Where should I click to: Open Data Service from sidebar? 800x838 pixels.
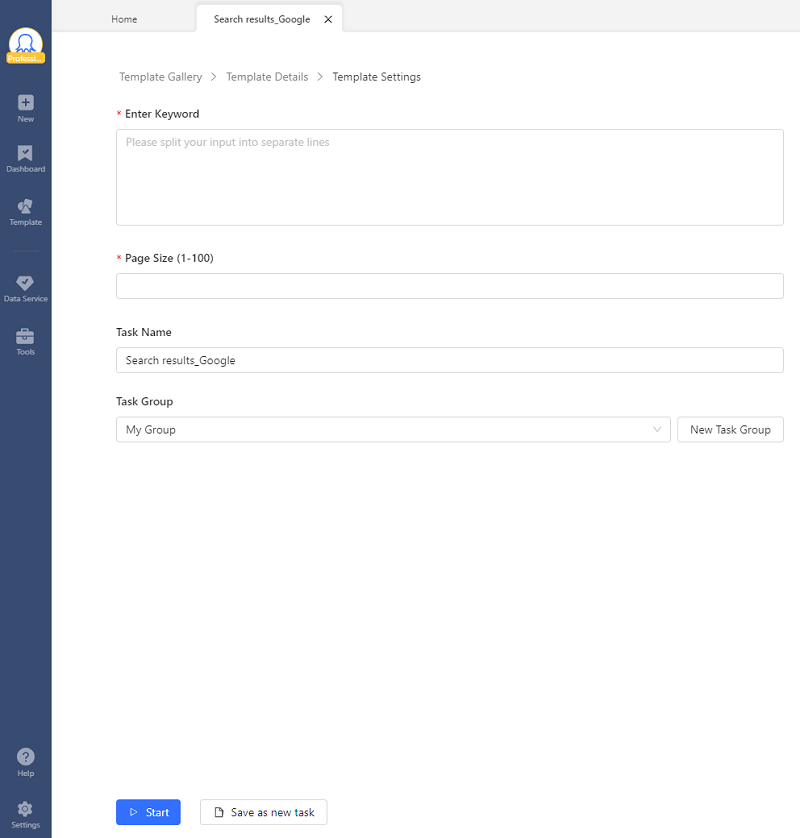point(26,289)
